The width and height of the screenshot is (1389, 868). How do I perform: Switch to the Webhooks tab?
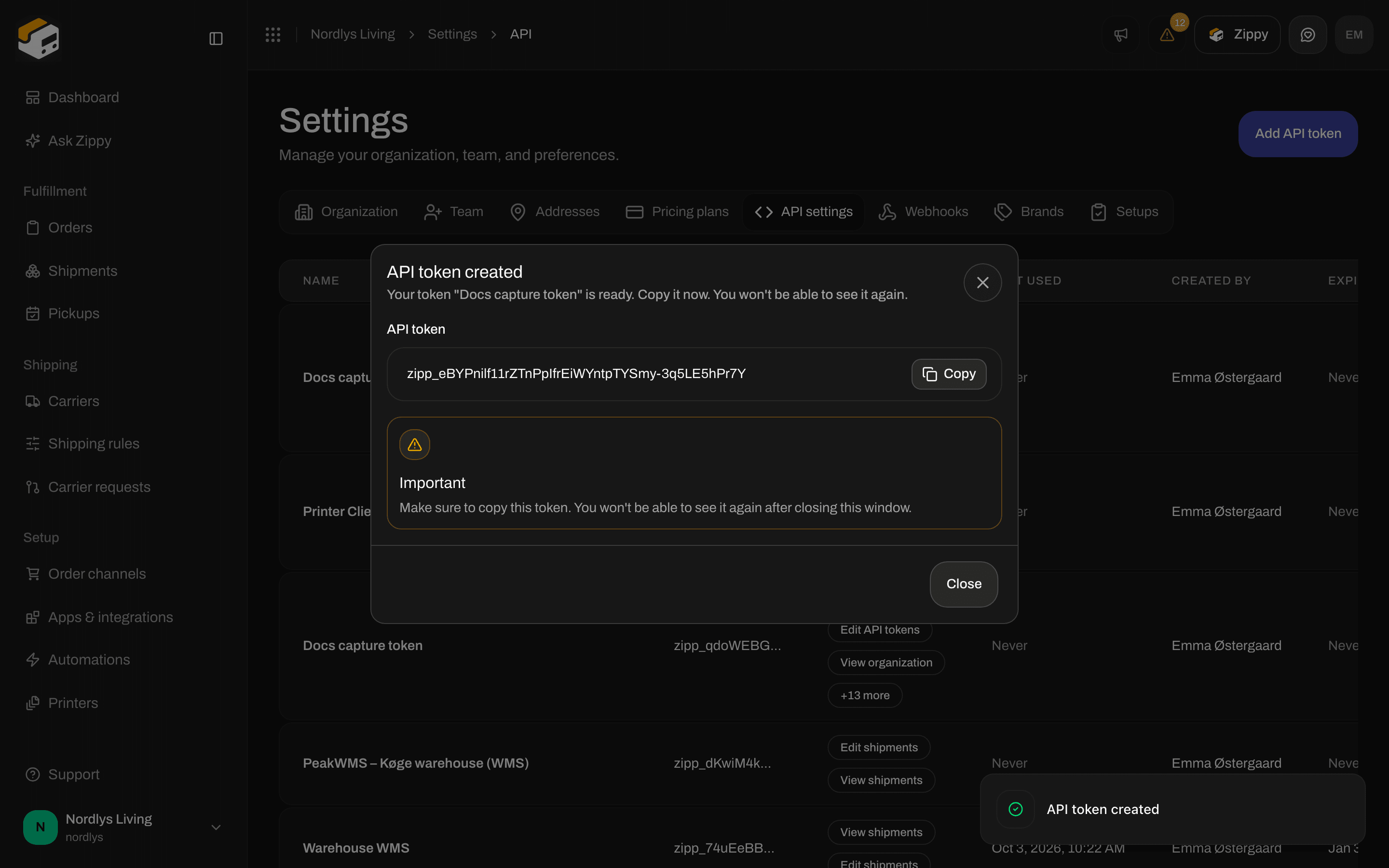(x=923, y=212)
